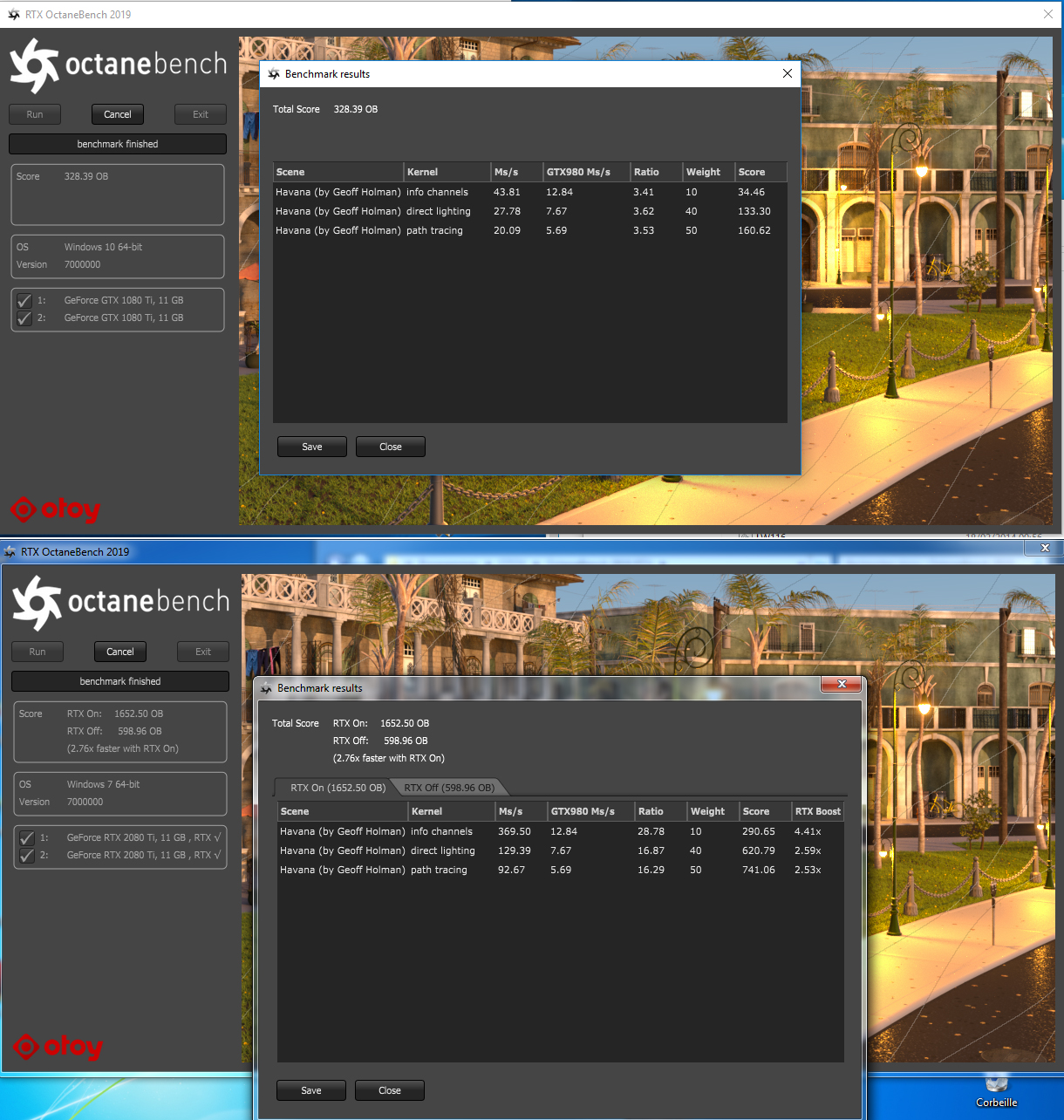Save results in bottom benchmark dialog
The height and width of the screenshot is (1120, 1064).
coord(311,1090)
